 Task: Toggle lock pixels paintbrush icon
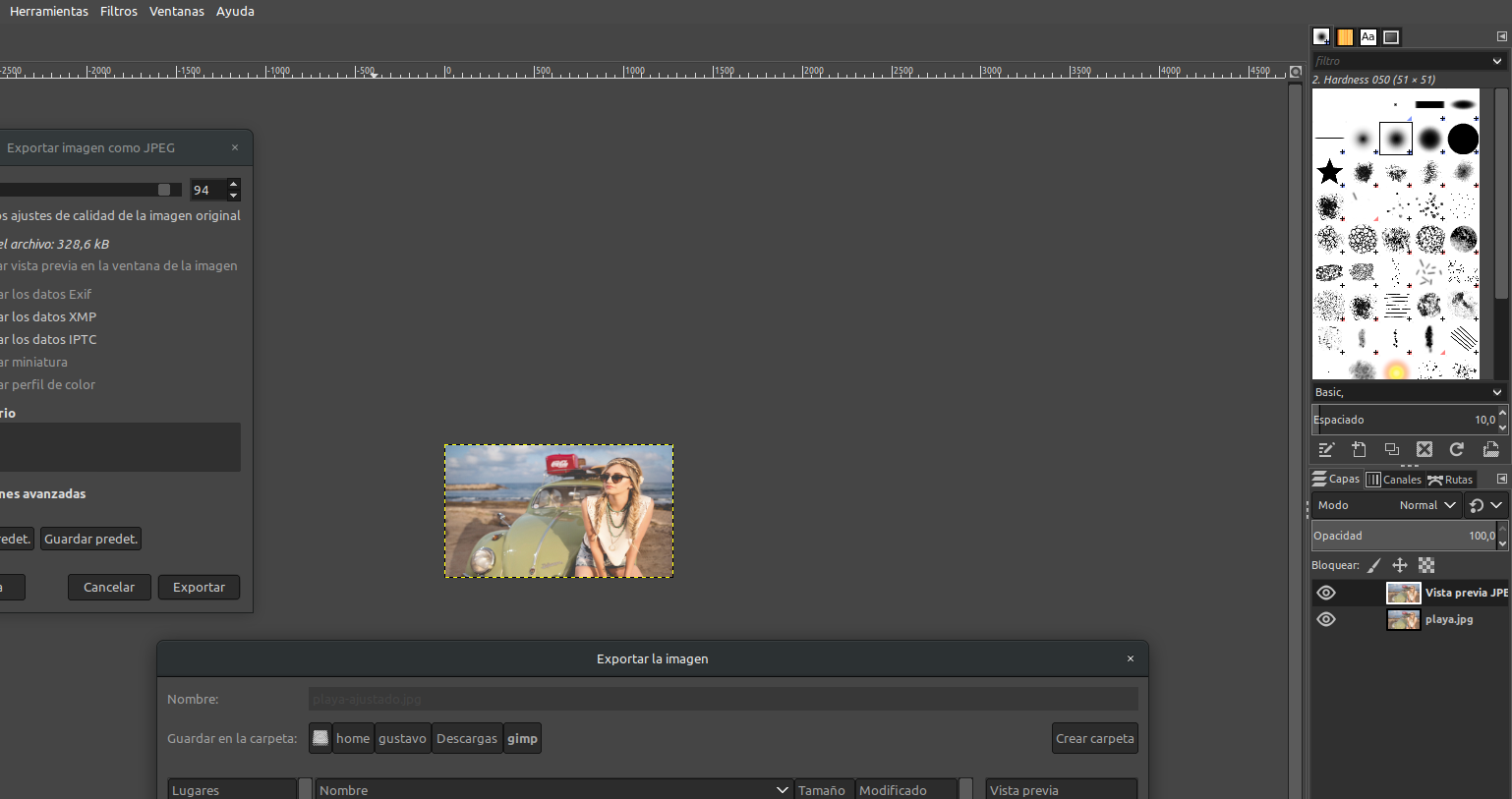coord(1374,565)
